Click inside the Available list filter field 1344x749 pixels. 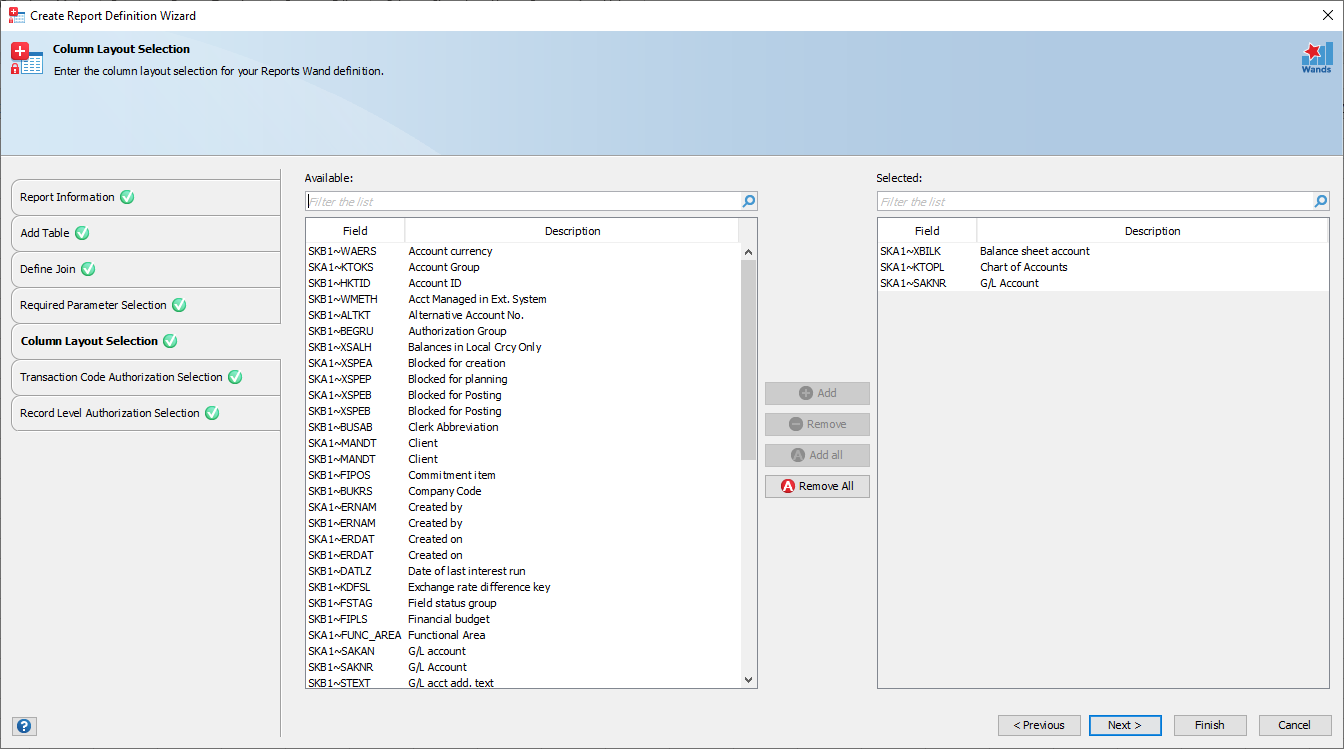point(500,201)
